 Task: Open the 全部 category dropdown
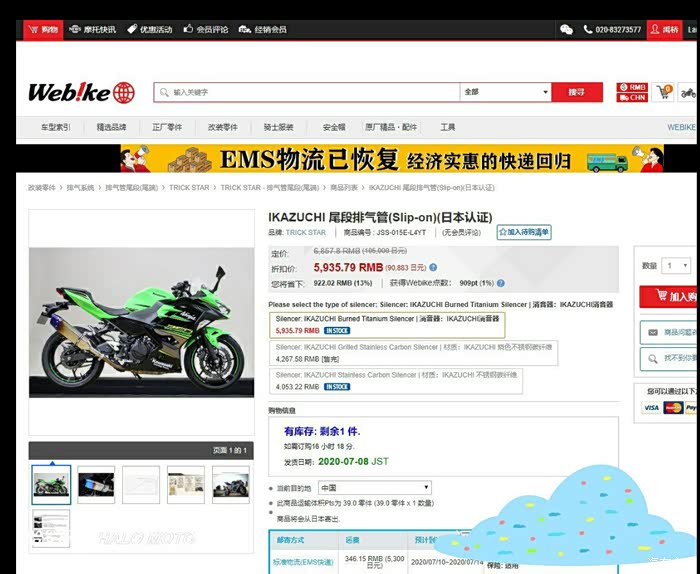(x=505, y=92)
